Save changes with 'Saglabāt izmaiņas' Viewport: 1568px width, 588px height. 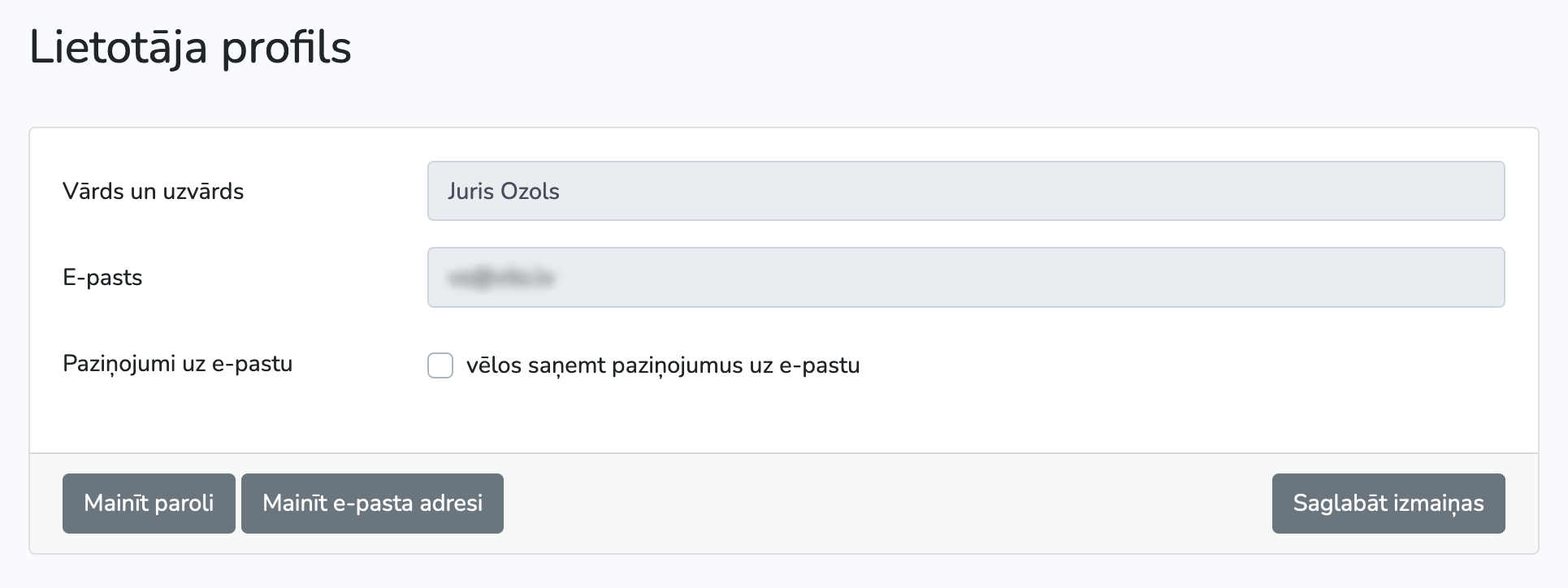coord(1388,504)
